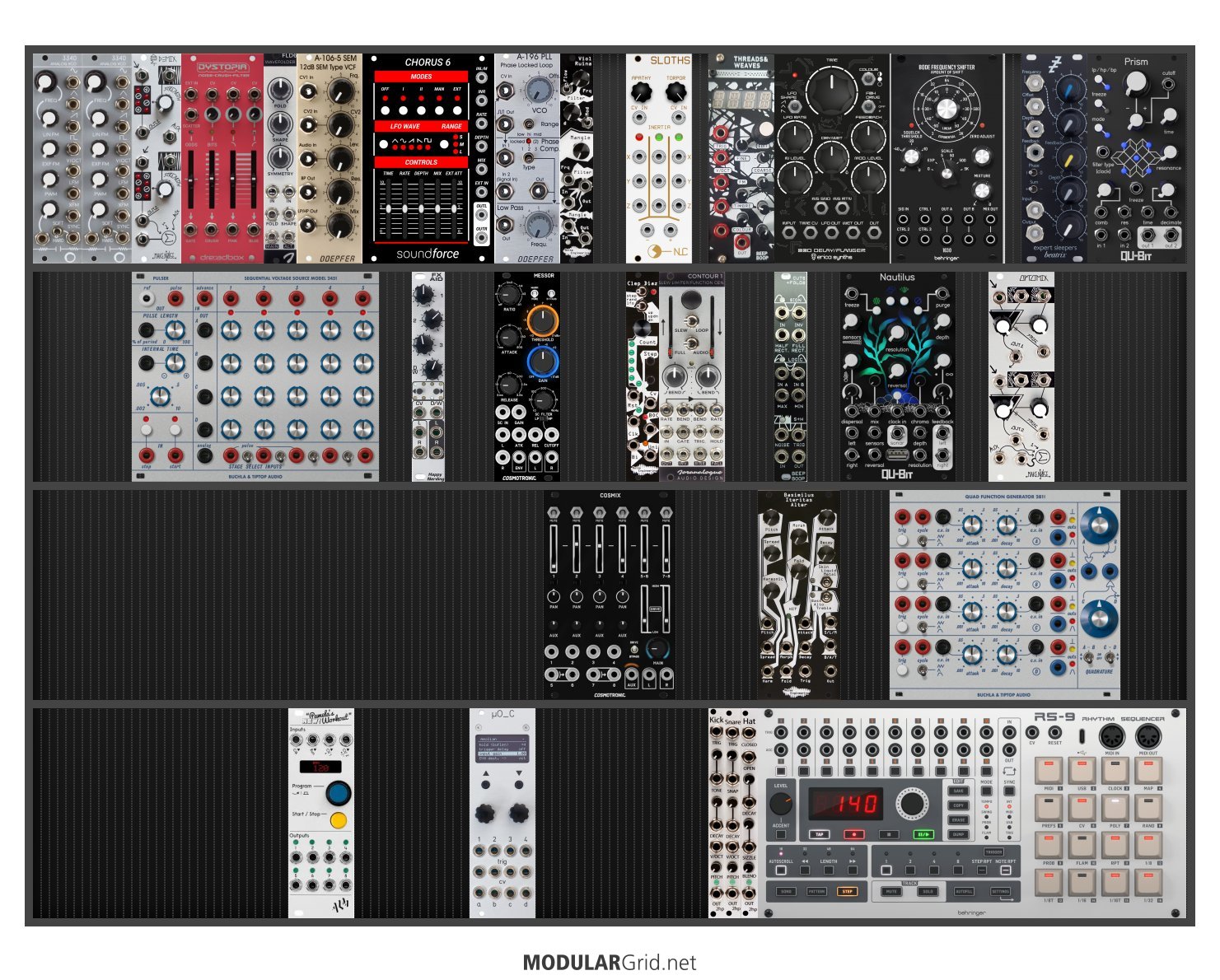This screenshot has height=980, width=1220.
Task: Click the blue Program knob on Pamela's New Workout
Action: pos(339,794)
